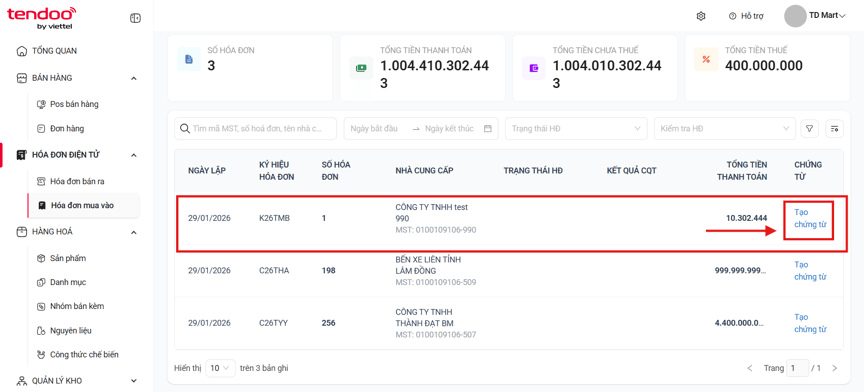Click the Tổng tiền thanh toán cash icon
The height and width of the screenshot is (392, 864).
[x=361, y=68]
